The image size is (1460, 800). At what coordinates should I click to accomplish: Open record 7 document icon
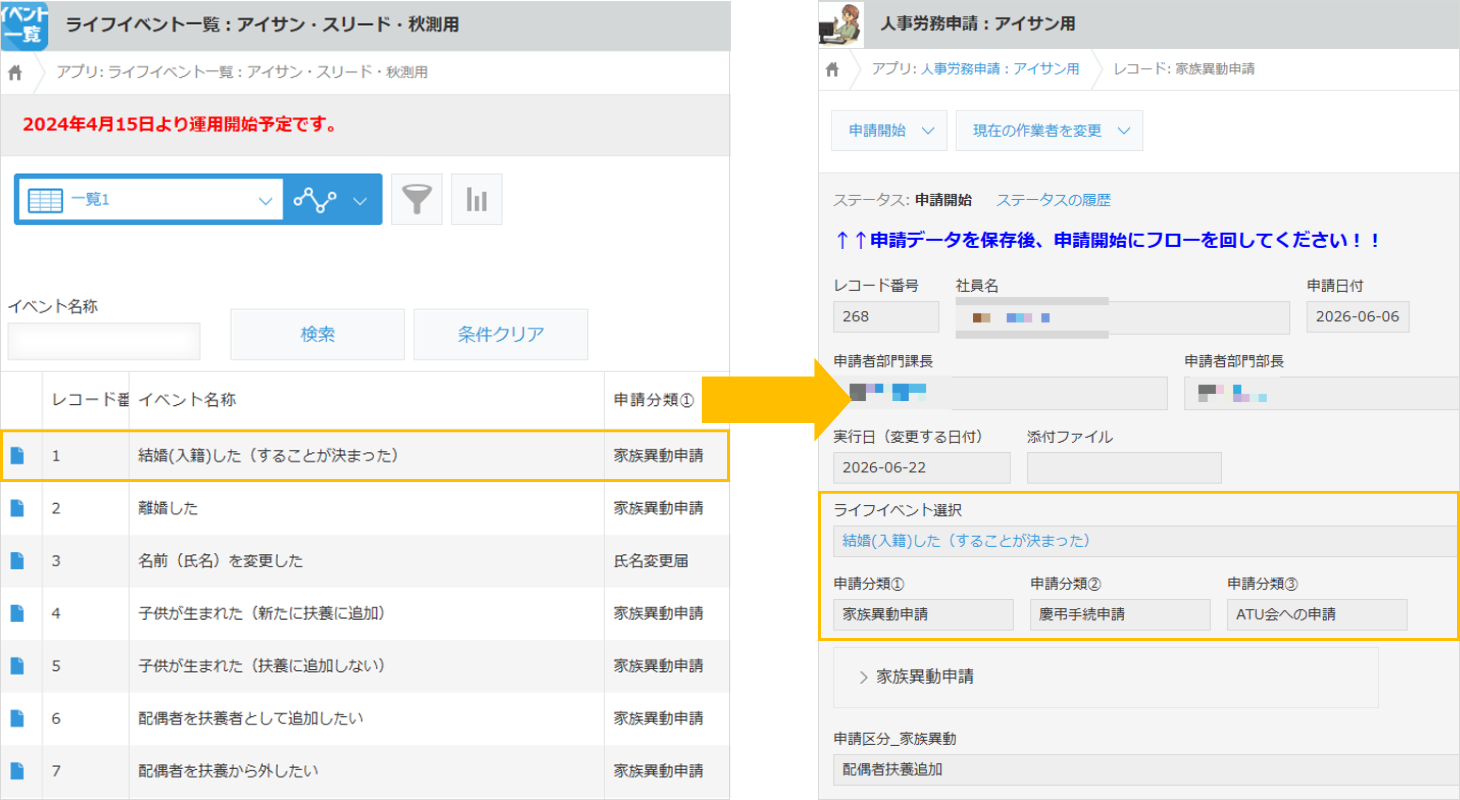17,771
